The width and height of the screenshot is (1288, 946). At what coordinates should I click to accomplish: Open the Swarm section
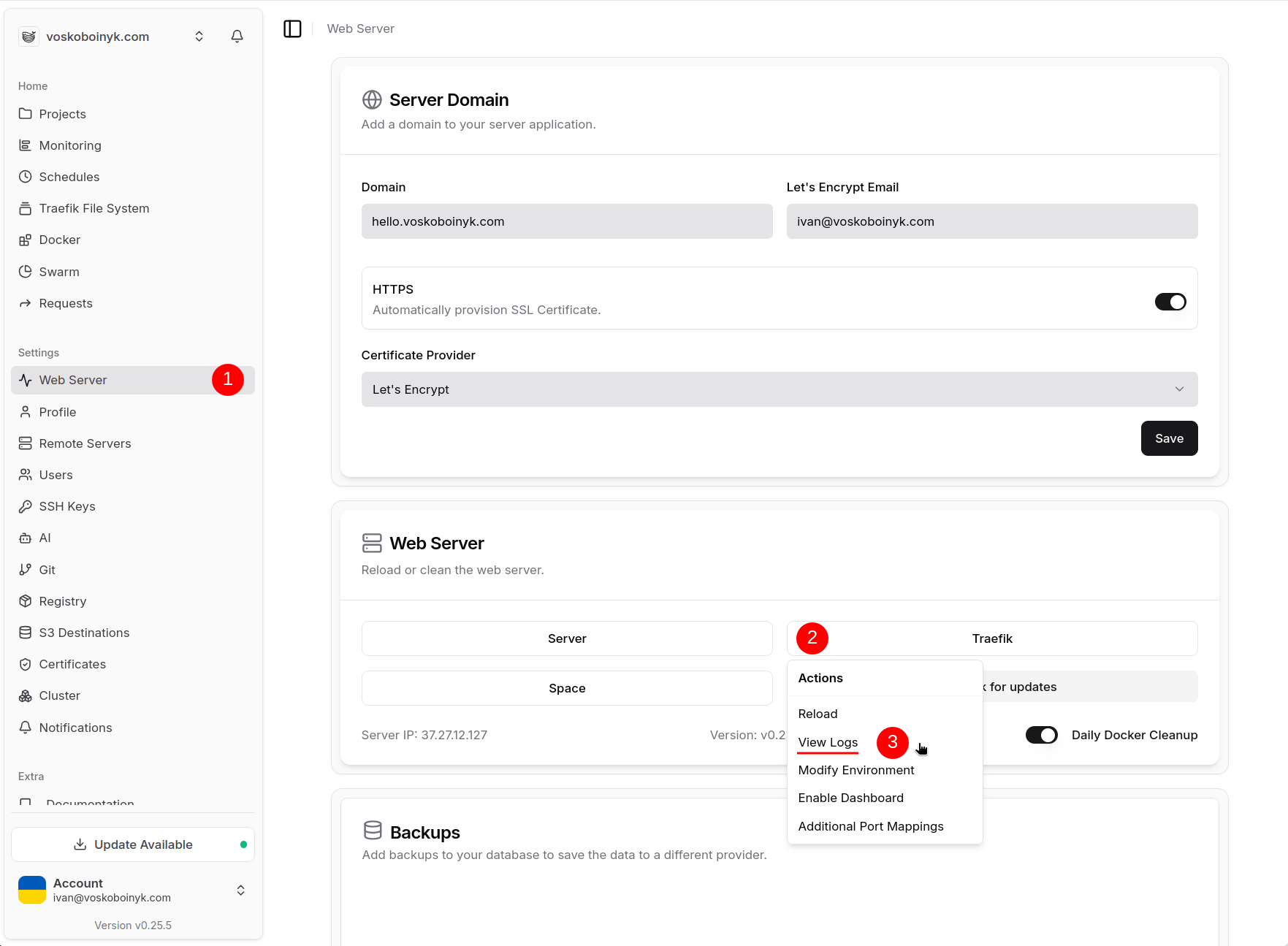(58, 271)
